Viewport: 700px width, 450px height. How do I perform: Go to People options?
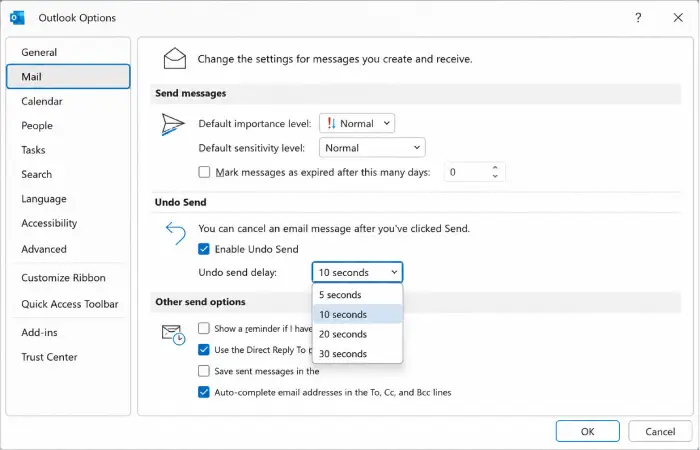point(68,125)
